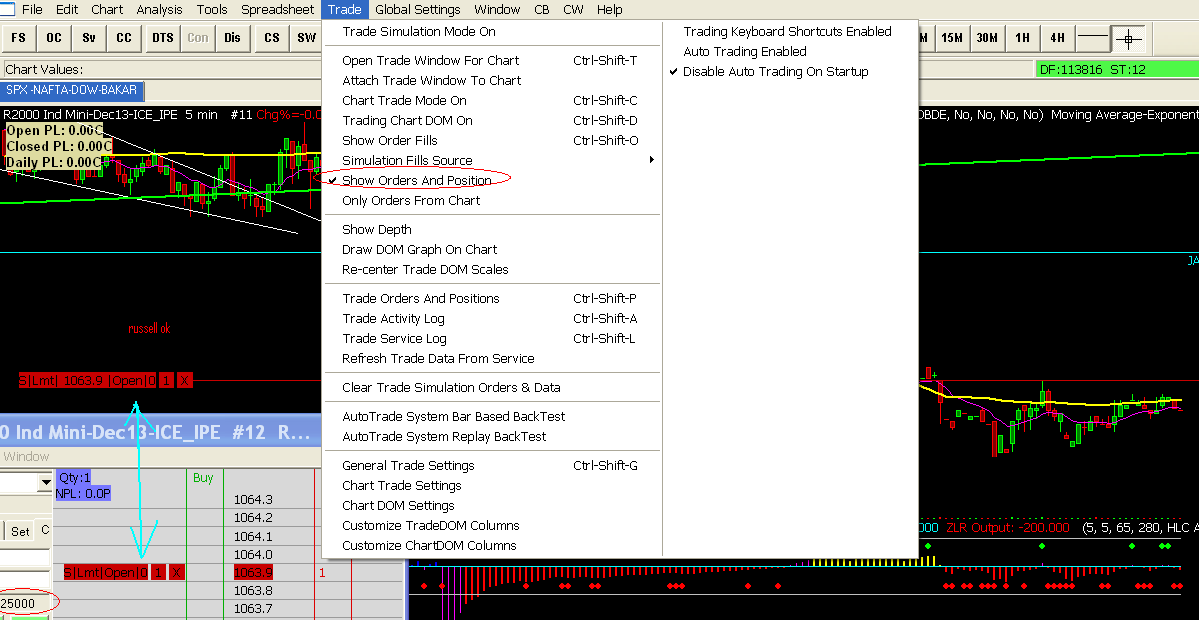Open the Spreadsheet menu

click(x=278, y=9)
